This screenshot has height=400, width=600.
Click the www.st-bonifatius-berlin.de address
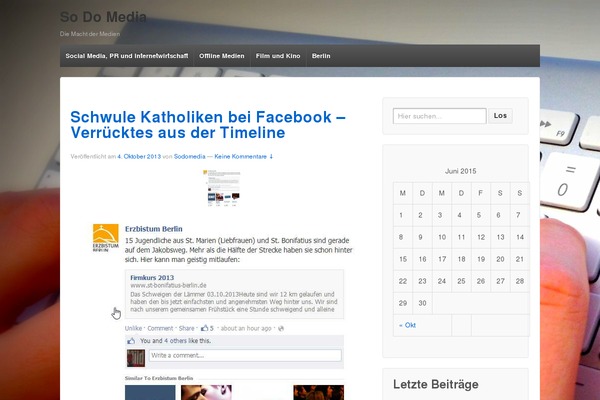coord(168,286)
